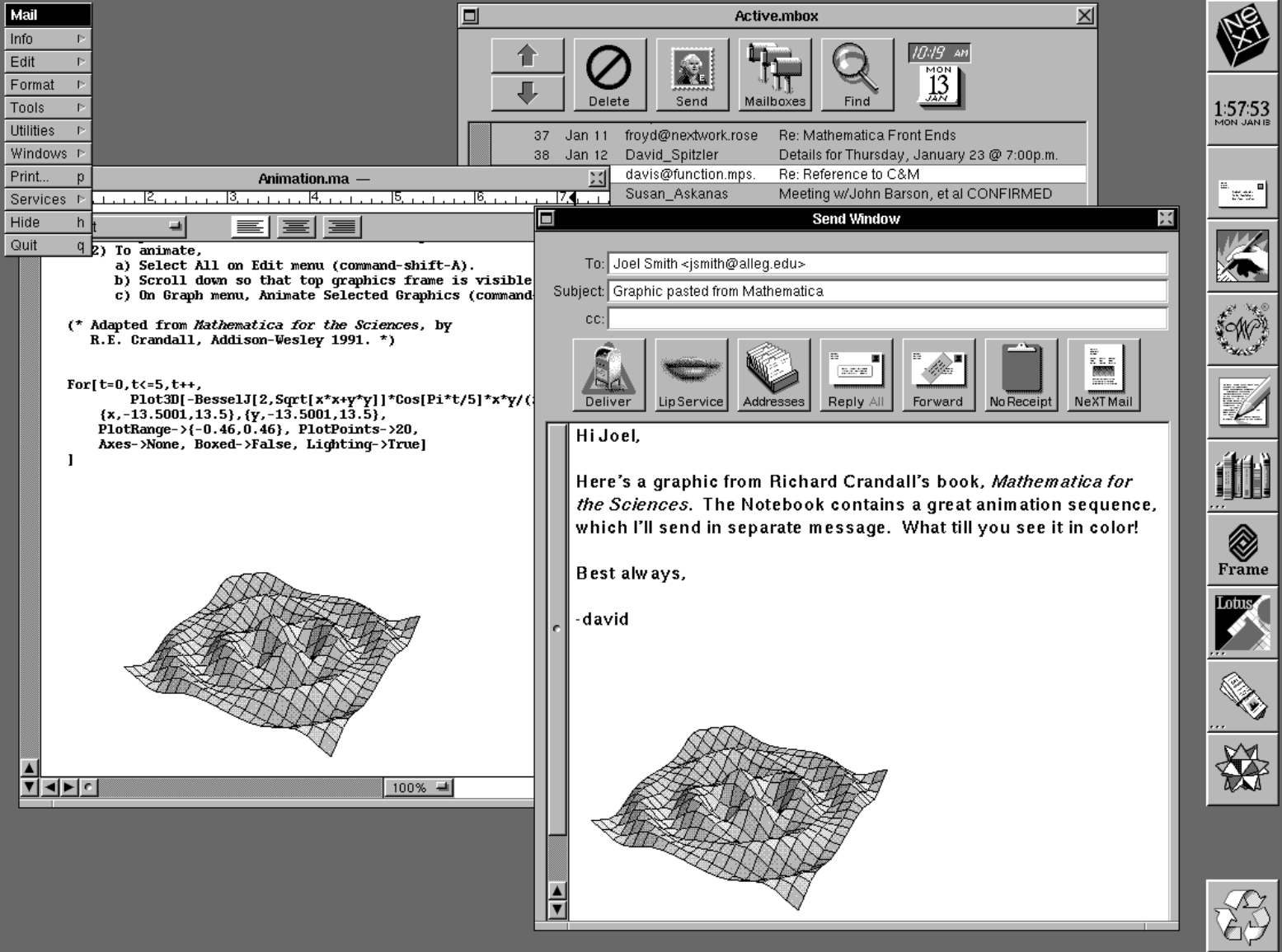Launch Frame from the dock
This screenshot has height=952, width=1282.
click(x=1242, y=549)
